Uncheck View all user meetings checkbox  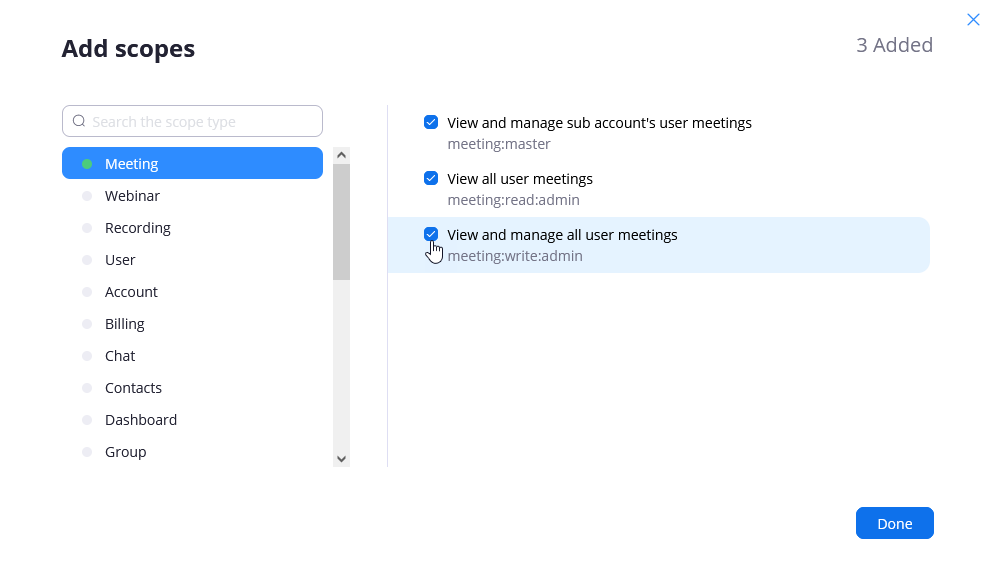[431, 179]
